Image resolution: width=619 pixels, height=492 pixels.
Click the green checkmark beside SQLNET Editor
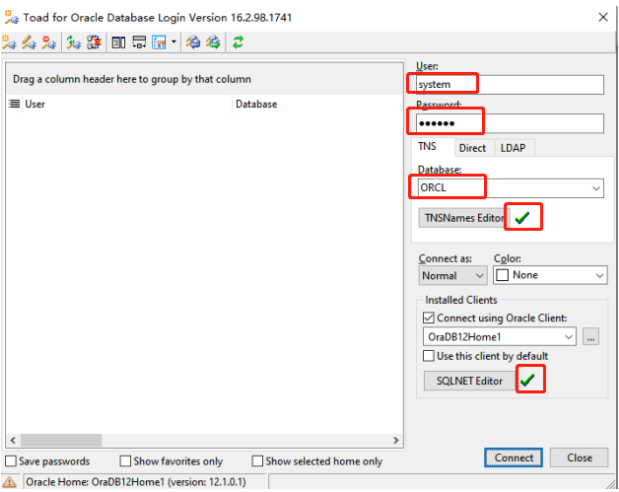coord(527,380)
